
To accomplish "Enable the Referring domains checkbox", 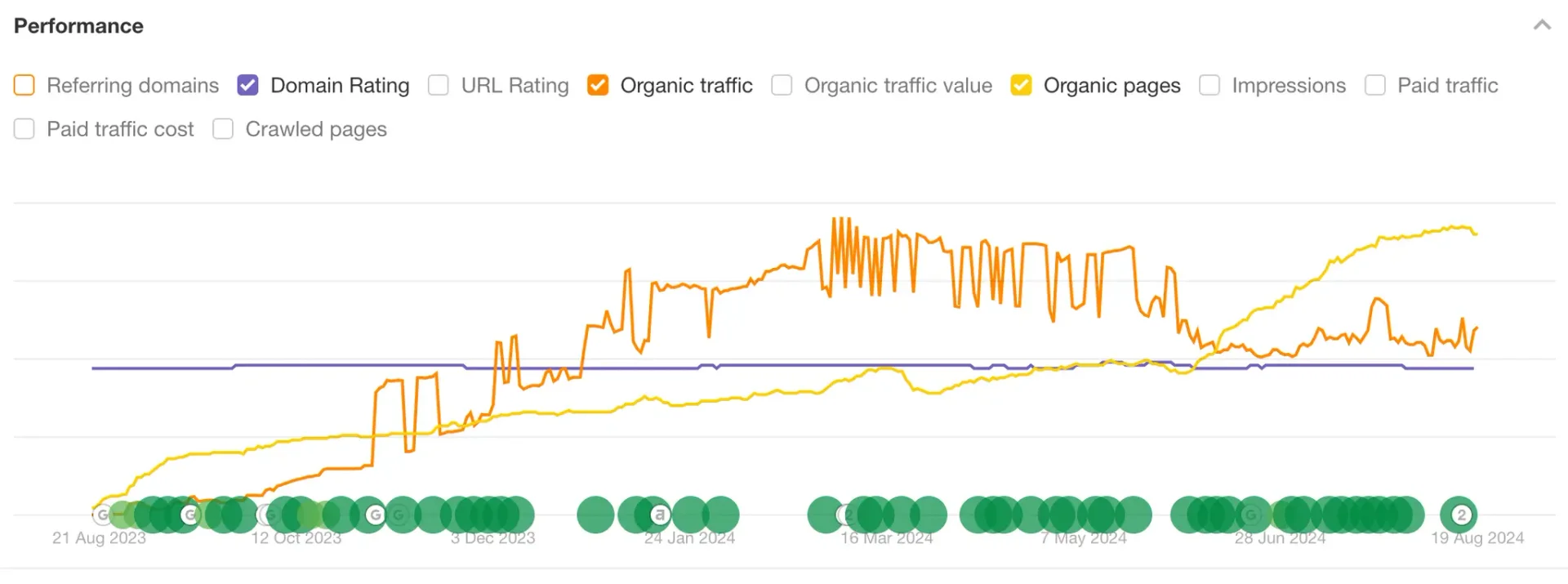I will point(24,85).
